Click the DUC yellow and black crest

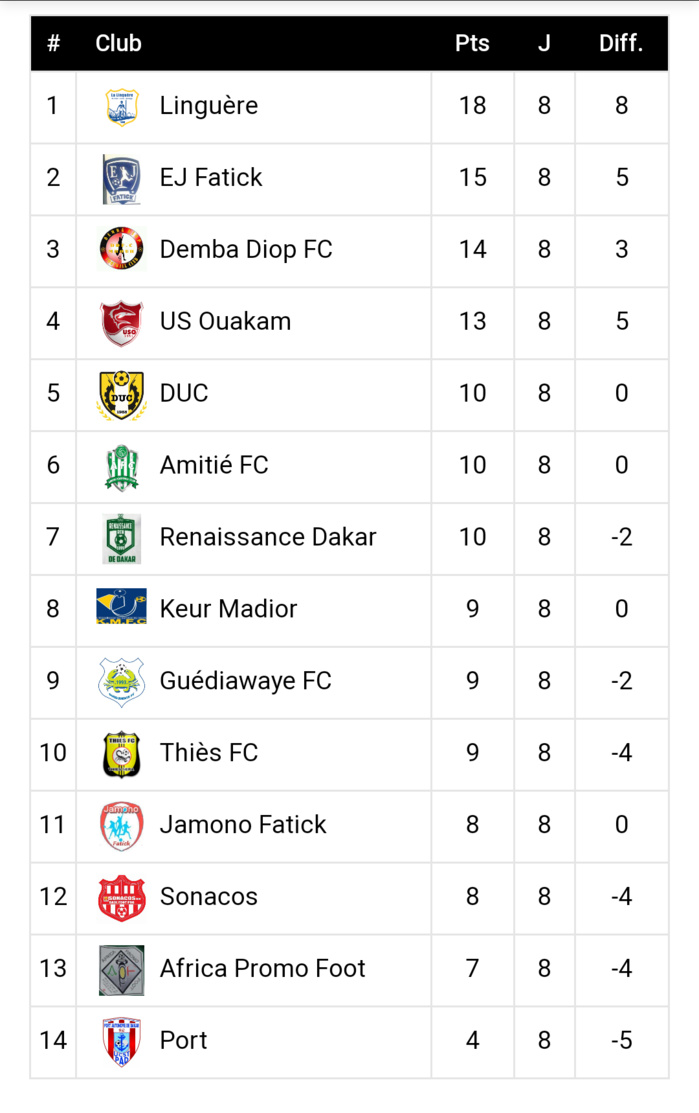coord(122,394)
